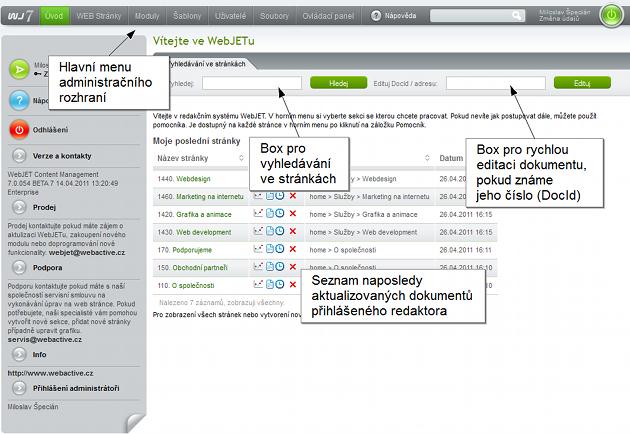
Task: Open statistics icon for Podporujeme row
Action: pyautogui.click(x=258, y=249)
